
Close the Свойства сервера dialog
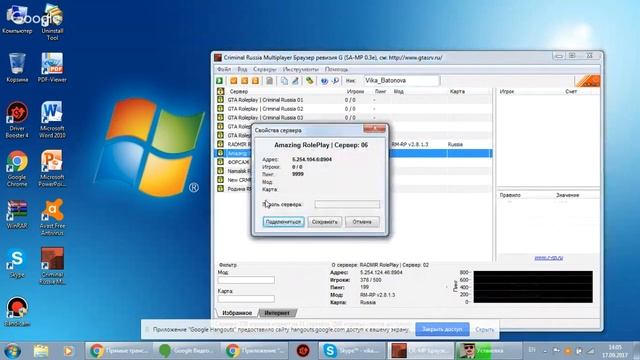pos(374,129)
